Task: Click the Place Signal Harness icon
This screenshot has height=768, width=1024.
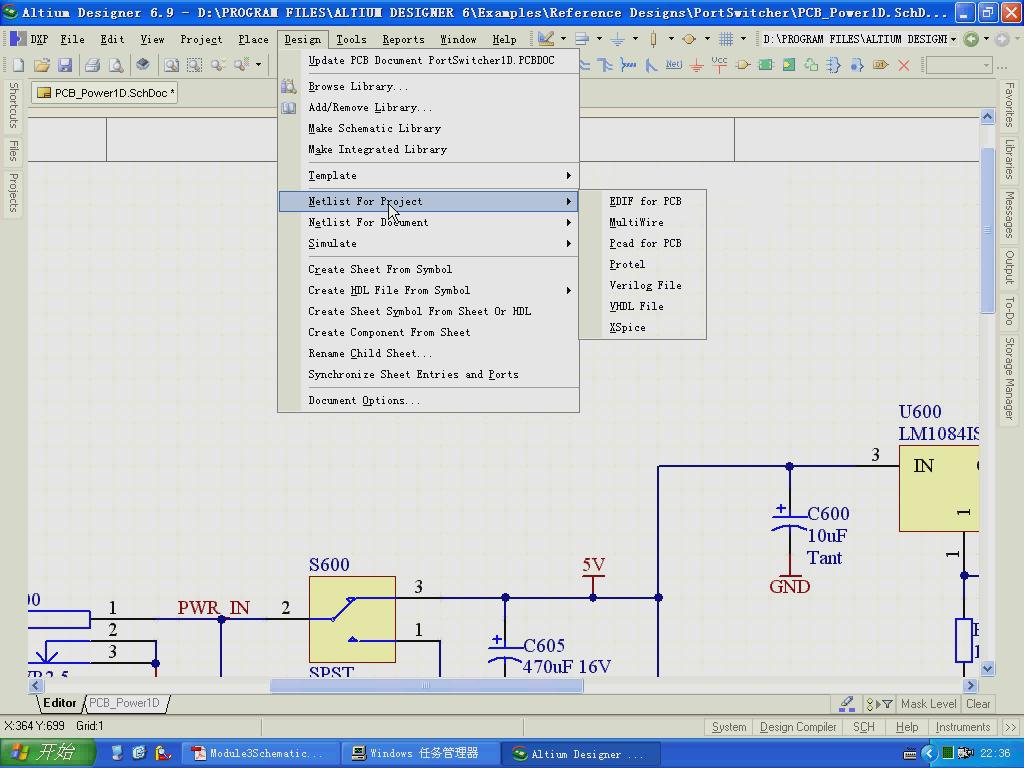Action: pos(628,65)
